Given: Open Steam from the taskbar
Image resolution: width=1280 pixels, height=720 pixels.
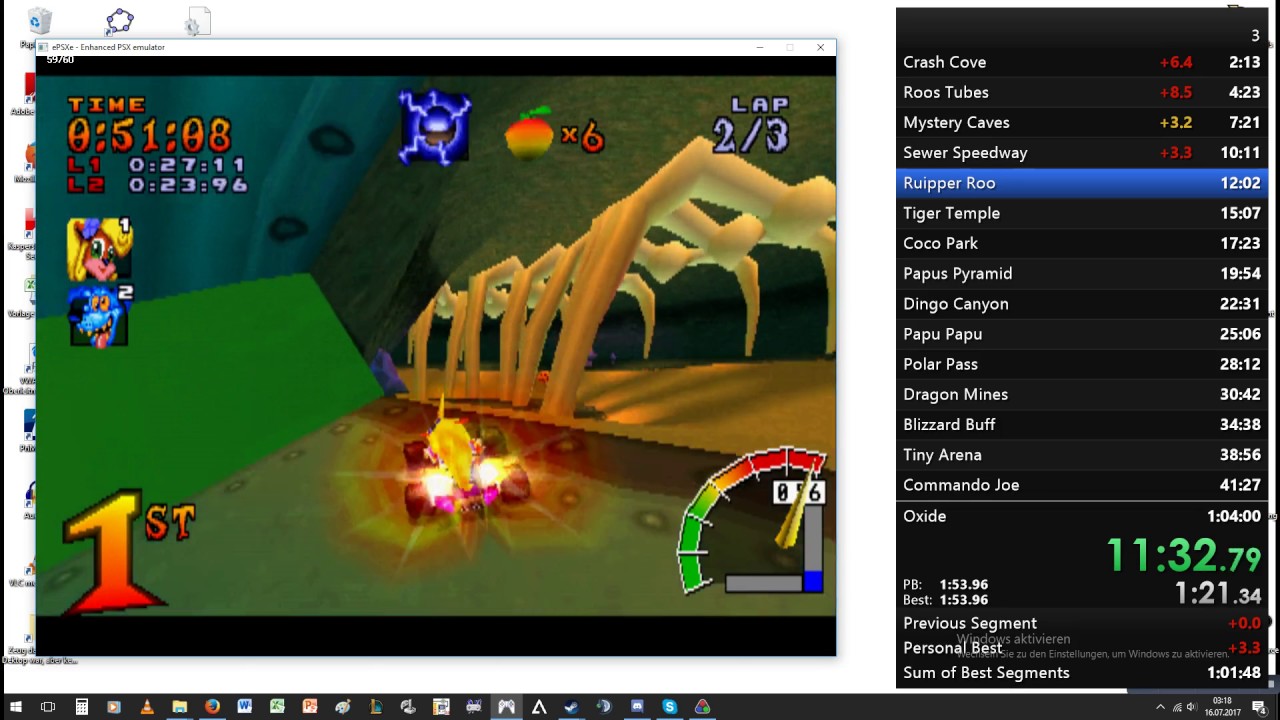Looking at the screenshot, I should [571, 707].
